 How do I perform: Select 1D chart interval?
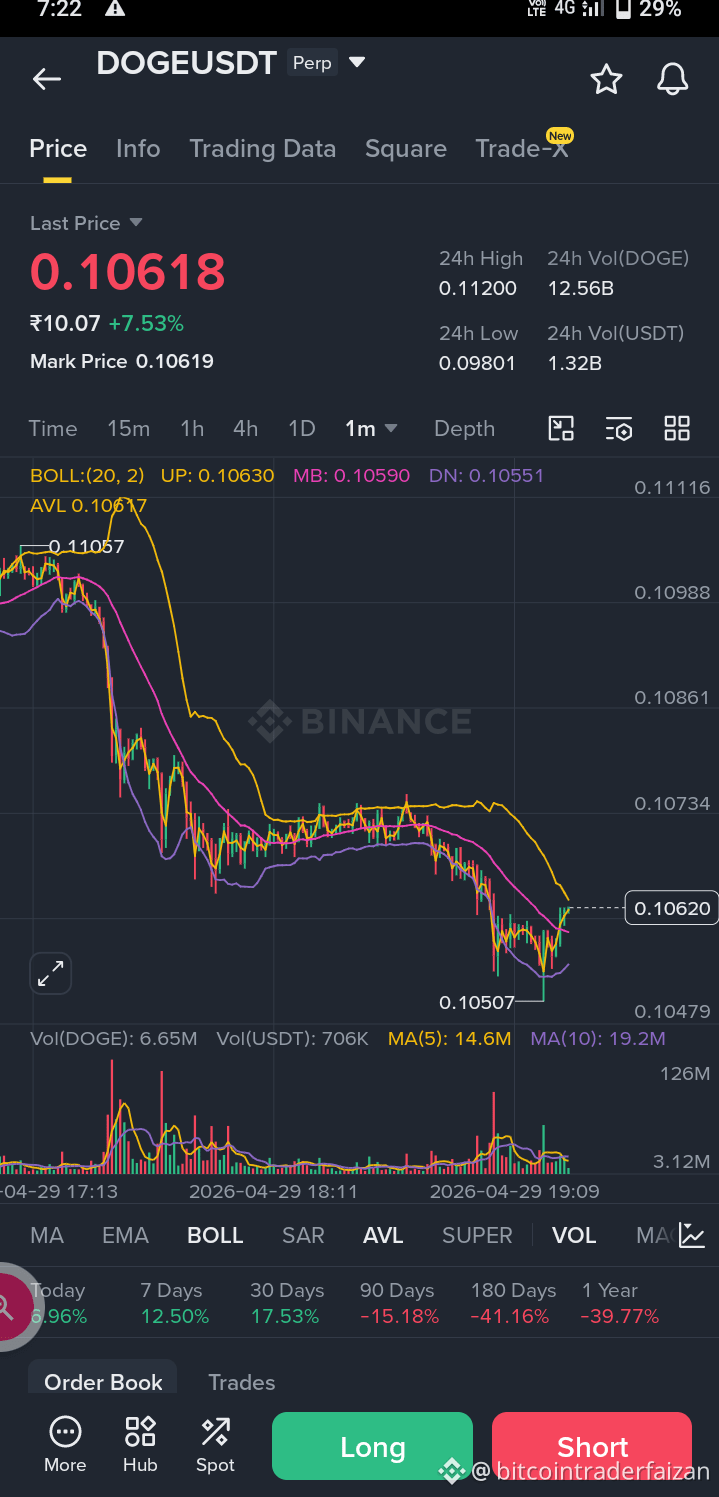[x=301, y=429]
